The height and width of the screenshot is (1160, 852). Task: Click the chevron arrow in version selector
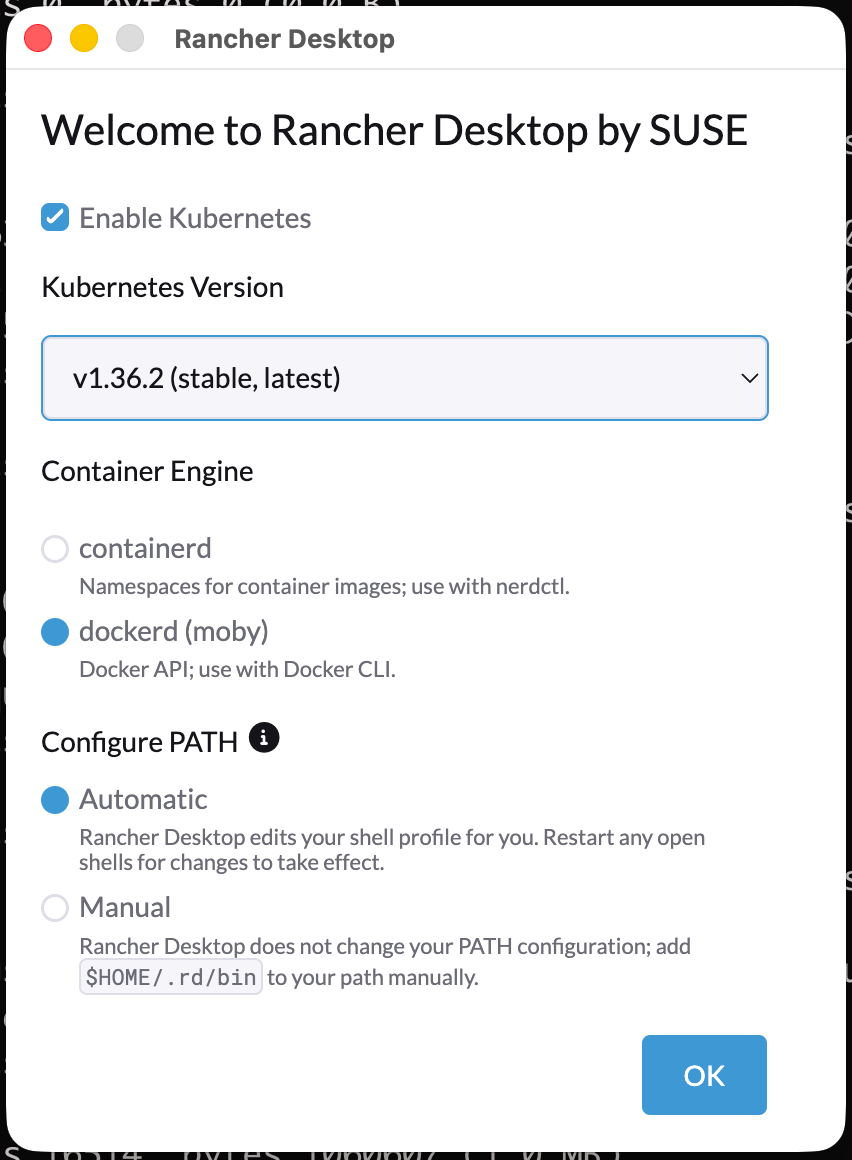coord(749,378)
